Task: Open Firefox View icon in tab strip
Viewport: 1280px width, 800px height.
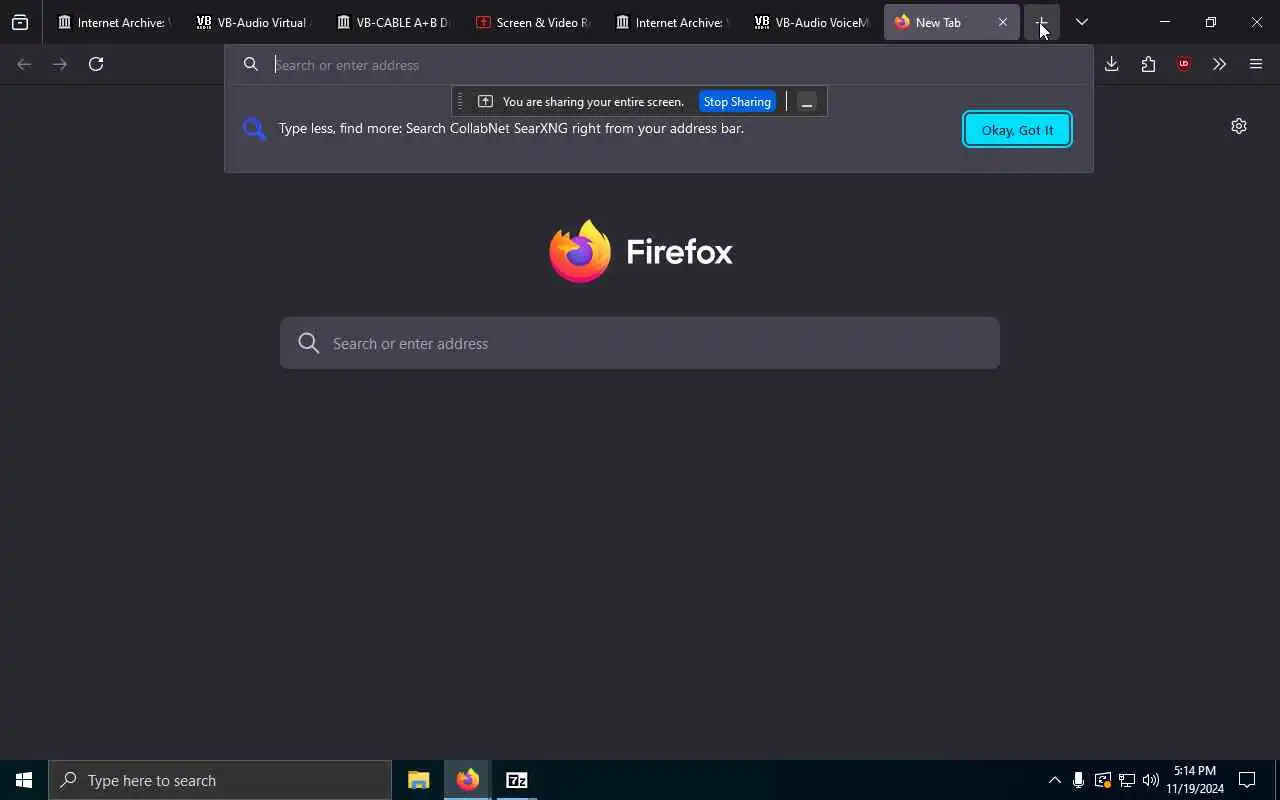Action: (20, 22)
